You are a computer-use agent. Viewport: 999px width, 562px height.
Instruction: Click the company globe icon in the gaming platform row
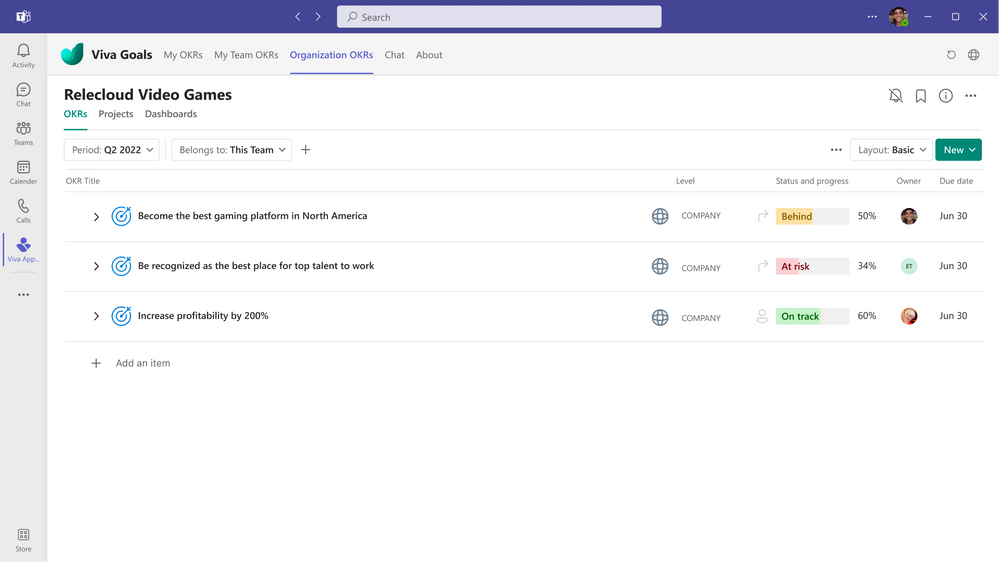[660, 216]
